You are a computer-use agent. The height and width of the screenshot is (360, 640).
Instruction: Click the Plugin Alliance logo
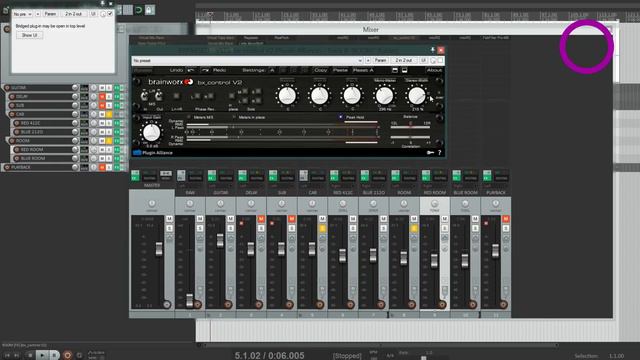[153, 153]
